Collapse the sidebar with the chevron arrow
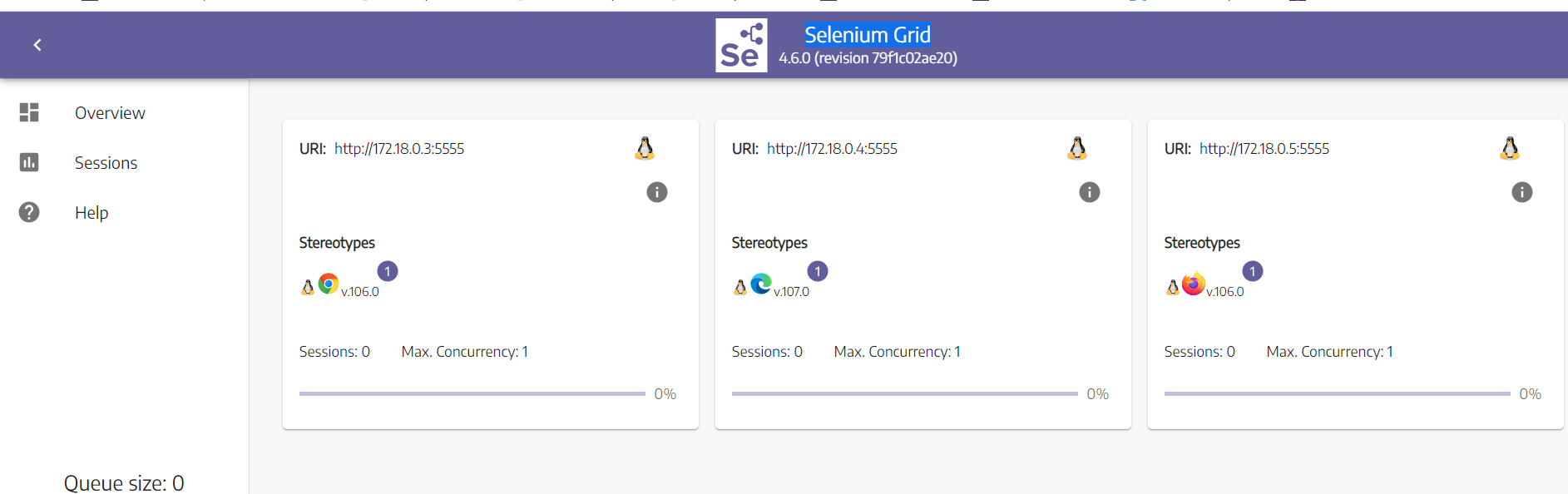 click(x=37, y=45)
